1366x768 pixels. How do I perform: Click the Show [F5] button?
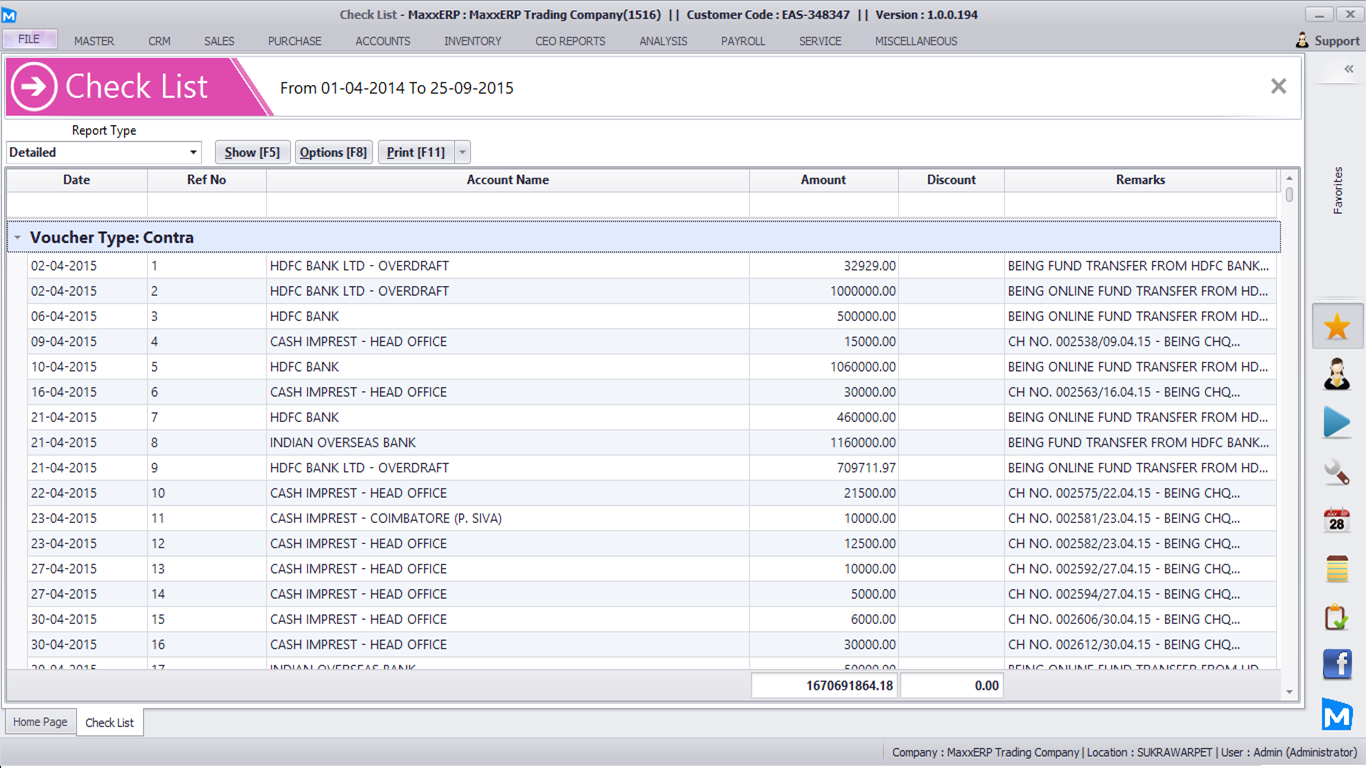[x=252, y=152]
